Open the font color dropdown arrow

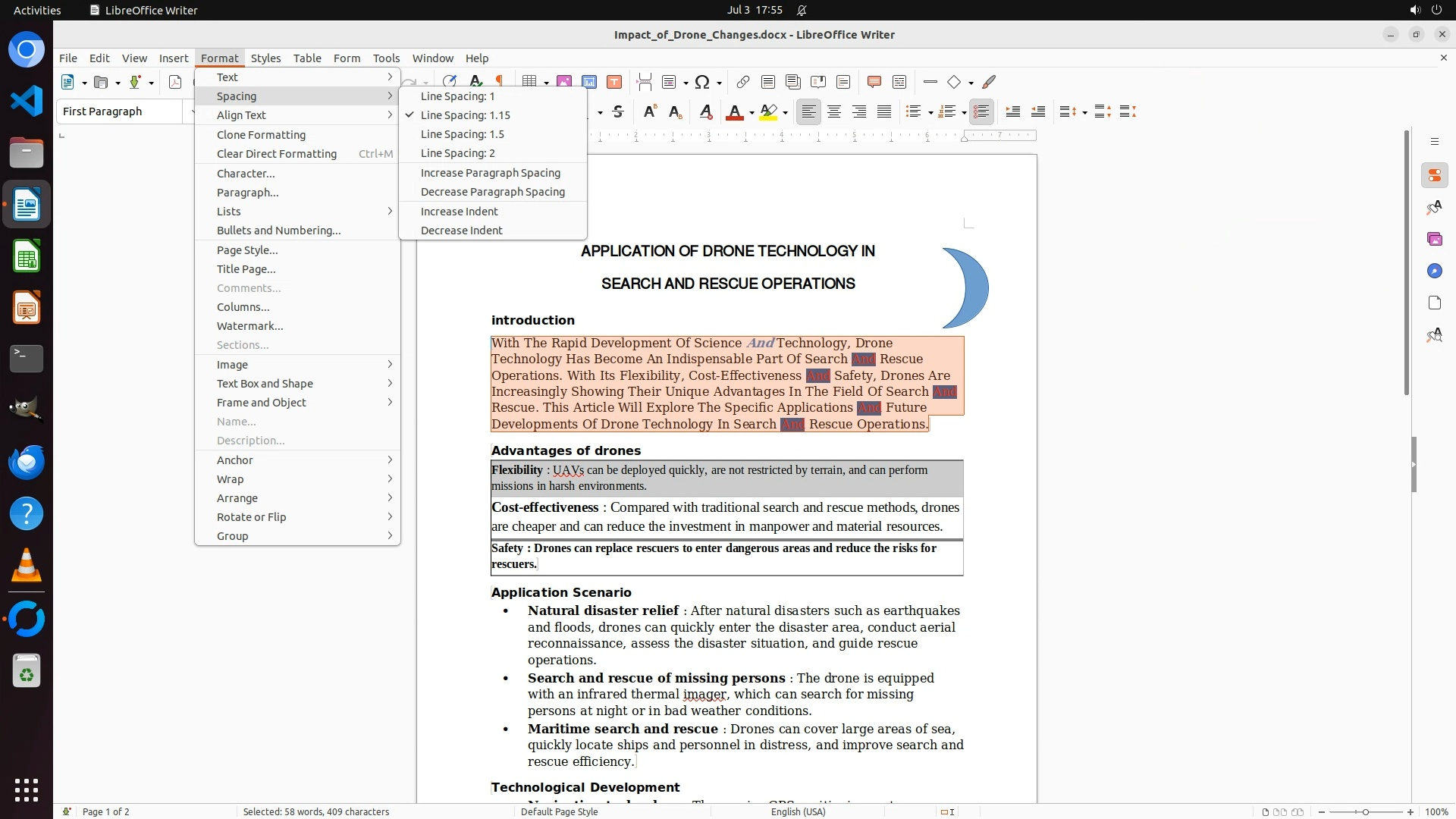pos(752,113)
